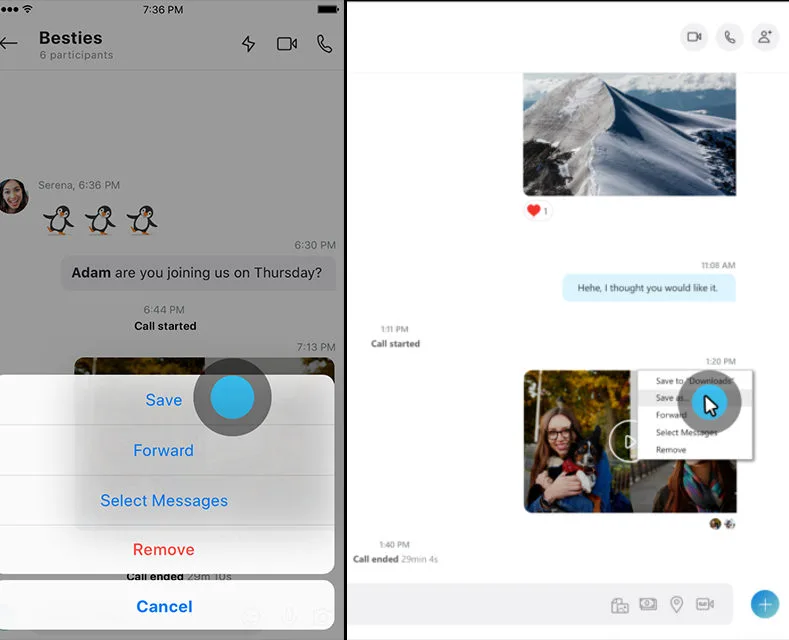Viewport: 789px width, 640px height.
Task: Select Select Messages in desktop context menu
Action: point(695,433)
